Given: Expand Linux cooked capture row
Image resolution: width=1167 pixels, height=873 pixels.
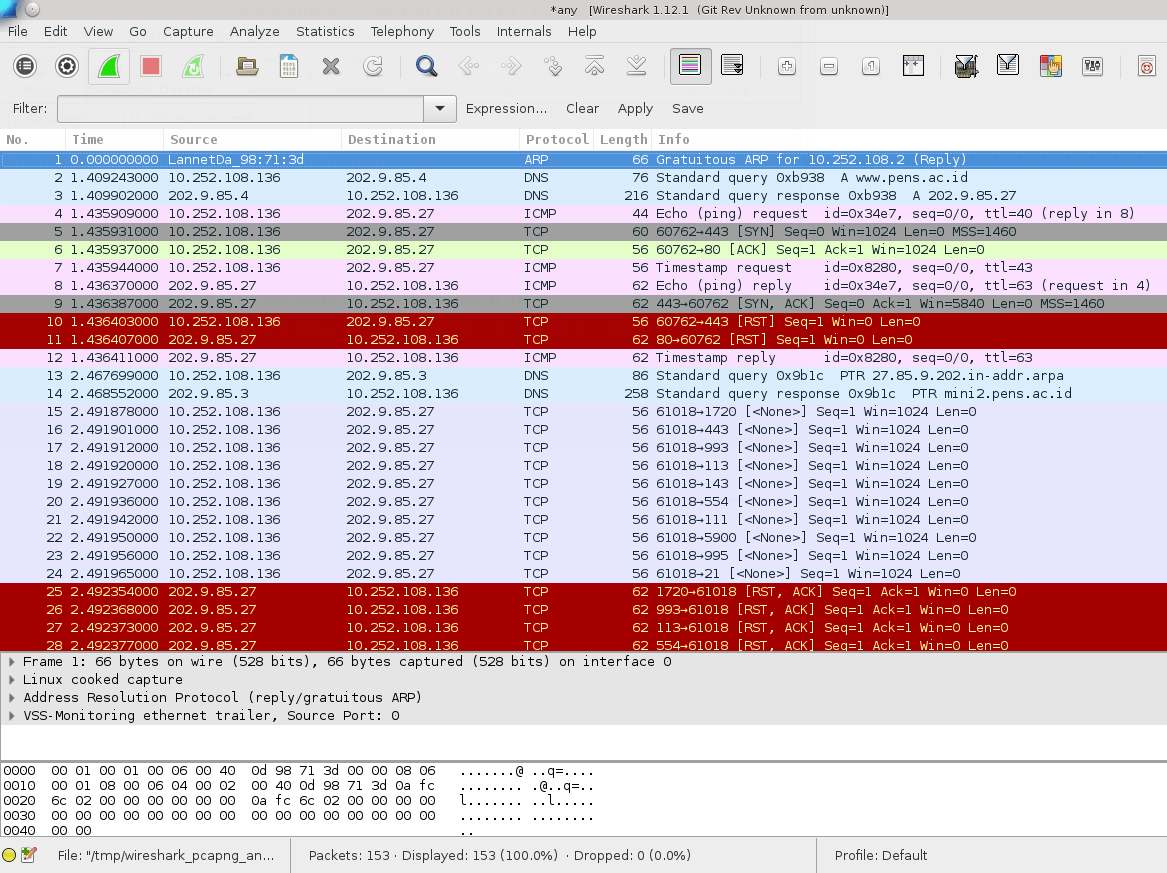Looking at the screenshot, I should pos(12,679).
